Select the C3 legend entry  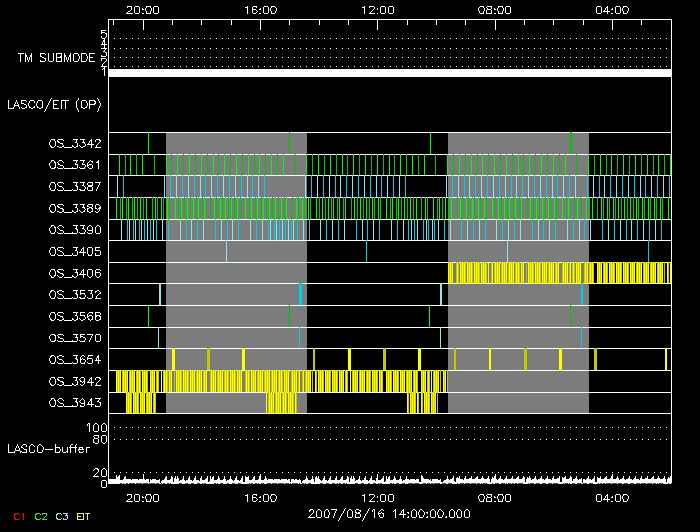[62, 516]
